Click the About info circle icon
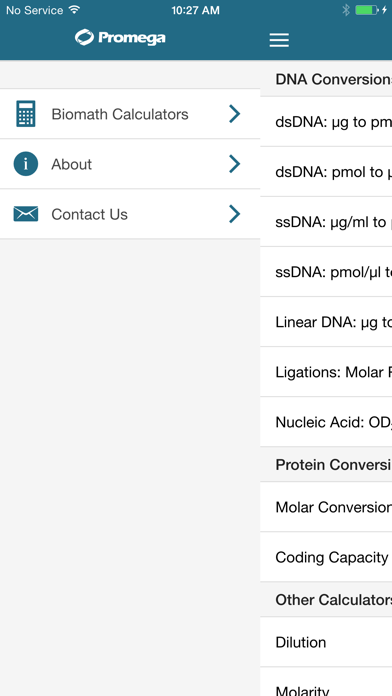Screen dimensions: 392x696 (26, 164)
